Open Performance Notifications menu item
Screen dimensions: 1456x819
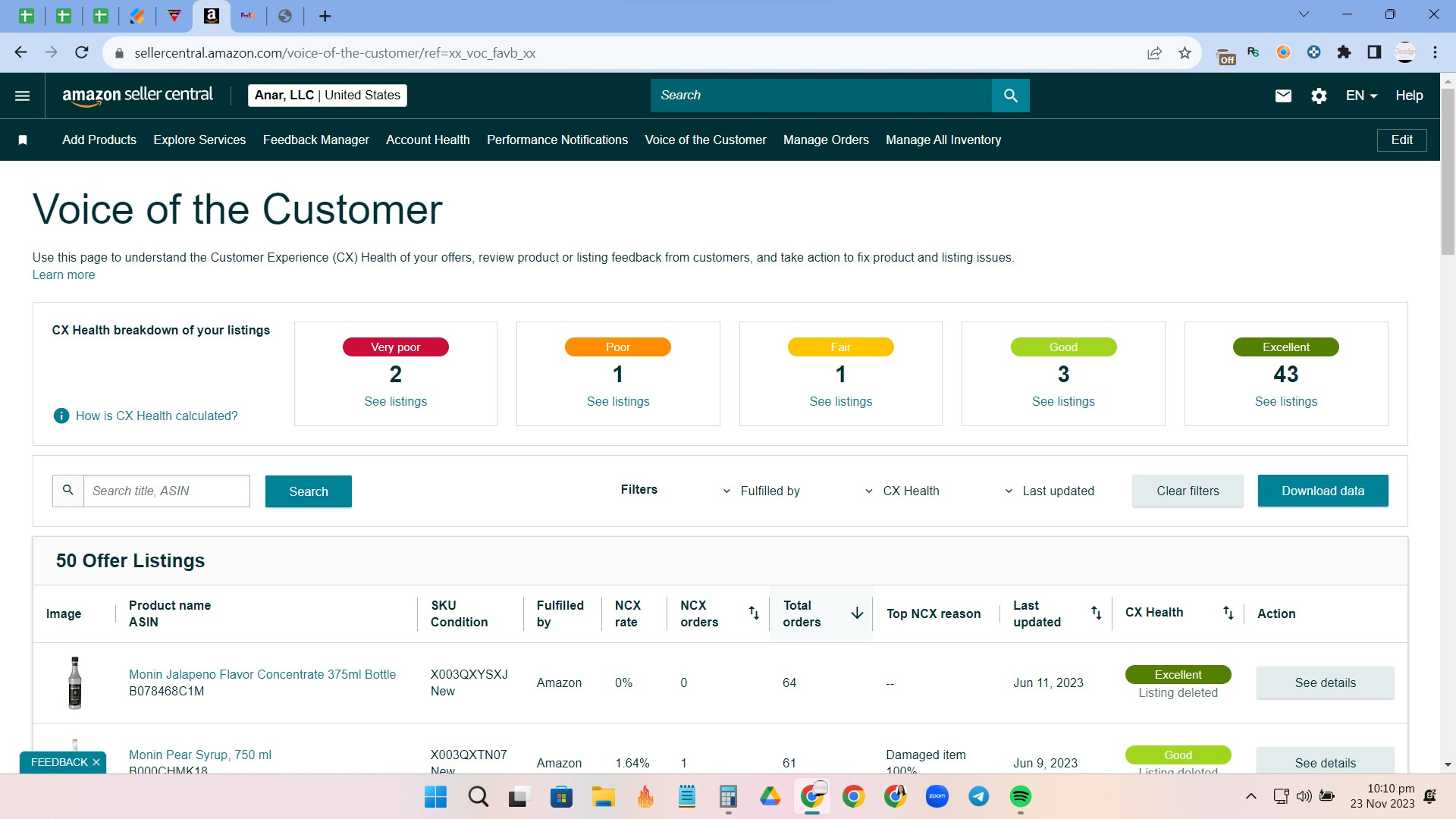557,140
